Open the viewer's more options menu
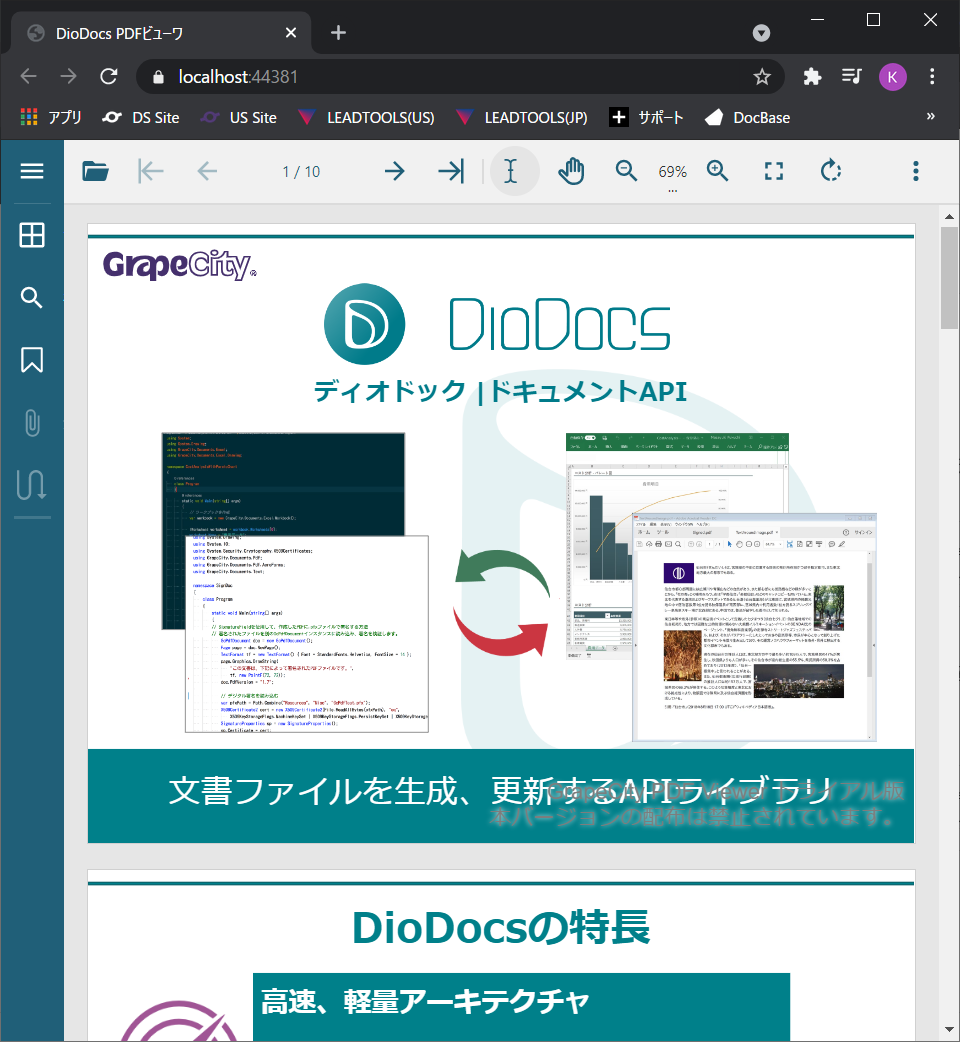Viewport: 960px width, 1042px height. click(x=916, y=171)
